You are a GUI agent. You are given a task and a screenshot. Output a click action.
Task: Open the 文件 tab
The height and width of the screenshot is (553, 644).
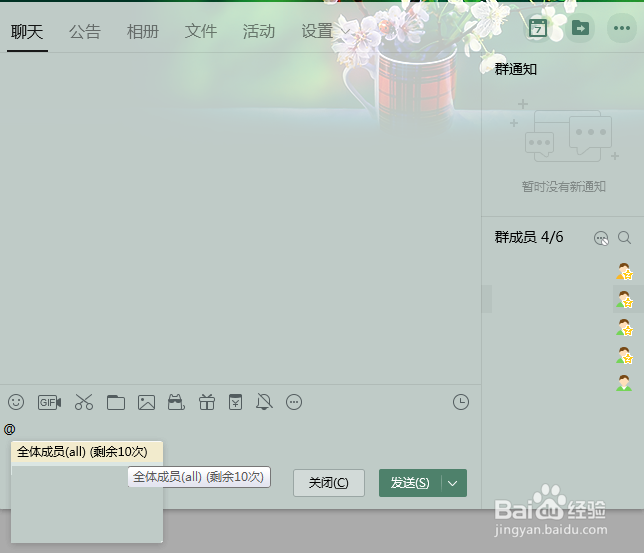[x=201, y=32]
